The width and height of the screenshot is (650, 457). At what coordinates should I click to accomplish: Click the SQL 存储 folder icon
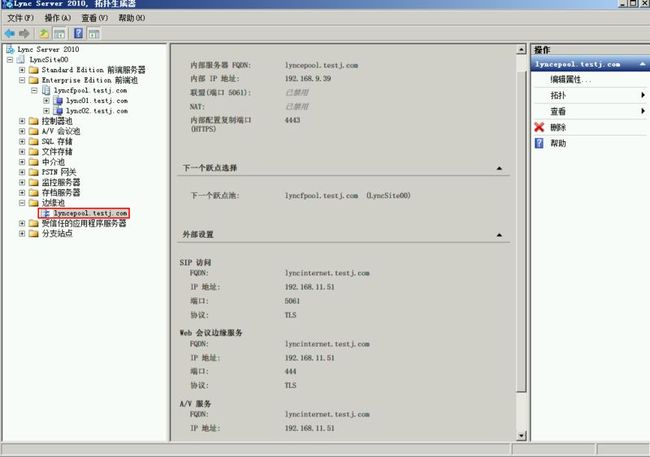coord(34,141)
